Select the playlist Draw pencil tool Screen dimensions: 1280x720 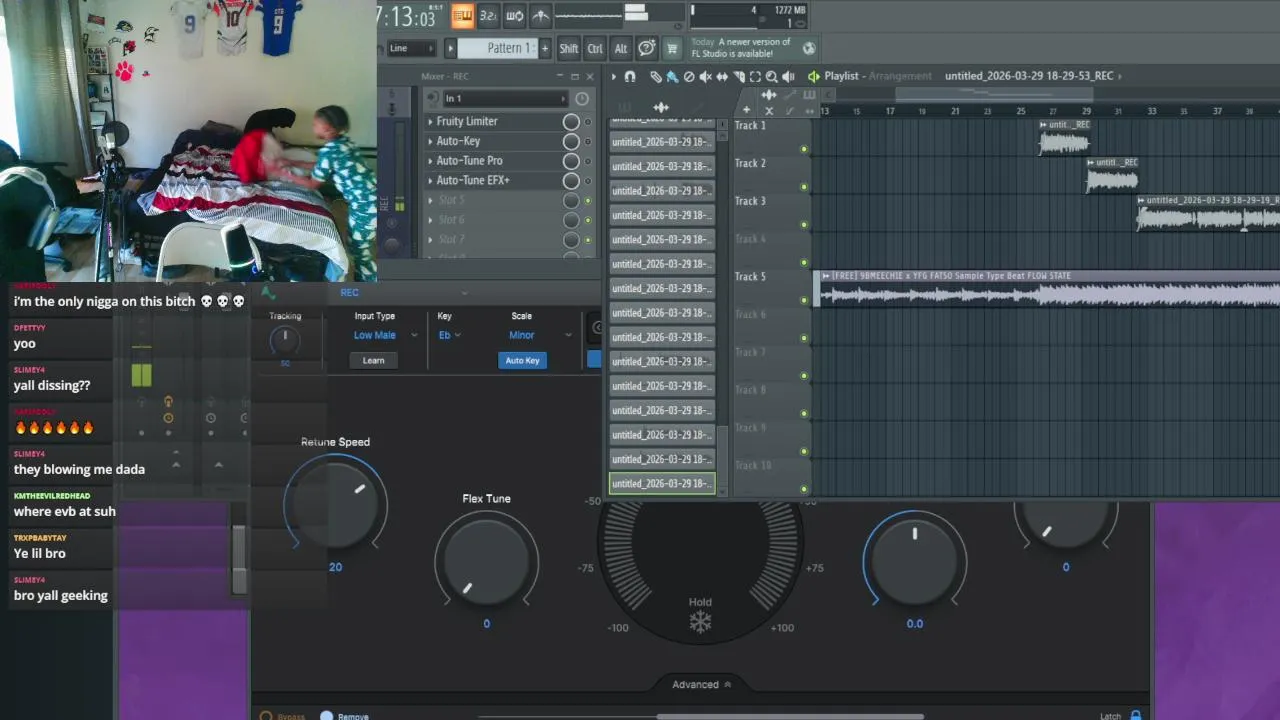click(x=655, y=76)
